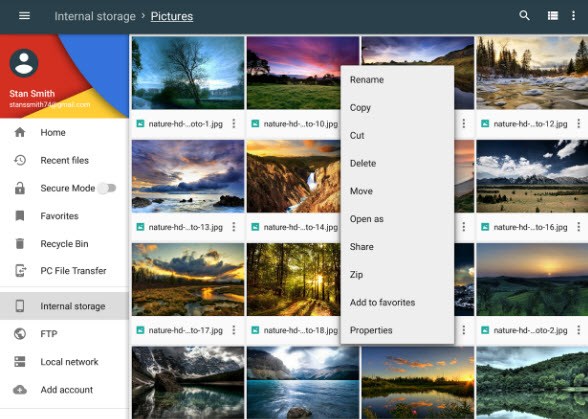Click the search magnifier icon
The image size is (588, 419).
point(524,15)
